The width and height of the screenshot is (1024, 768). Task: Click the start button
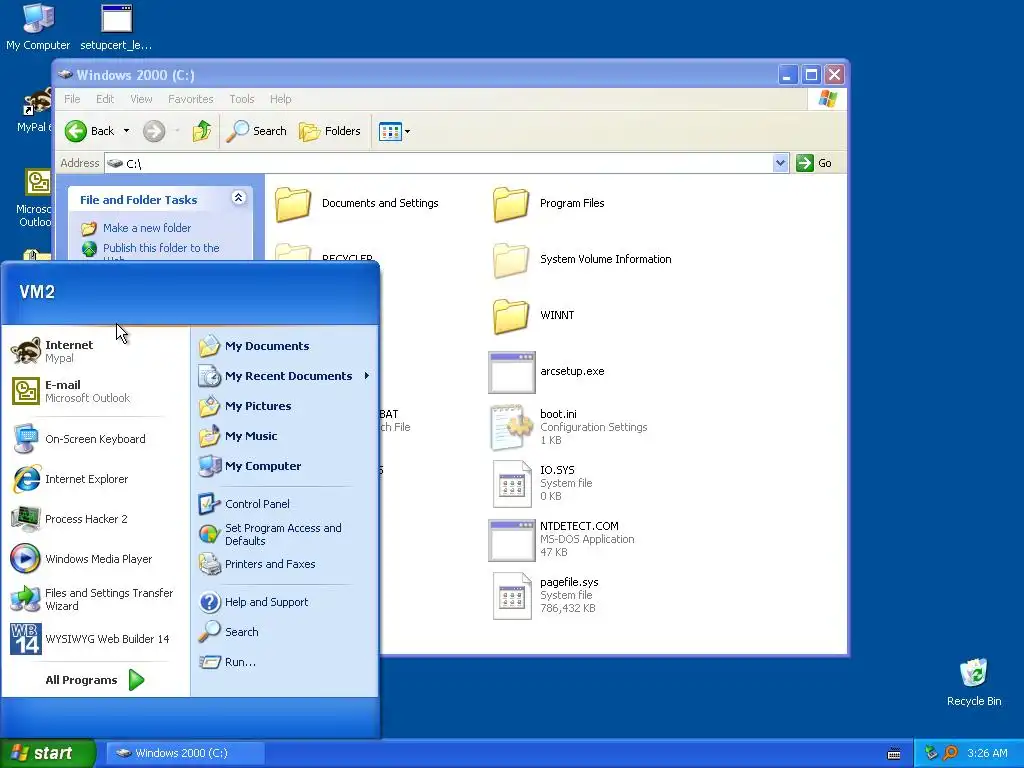(48, 753)
